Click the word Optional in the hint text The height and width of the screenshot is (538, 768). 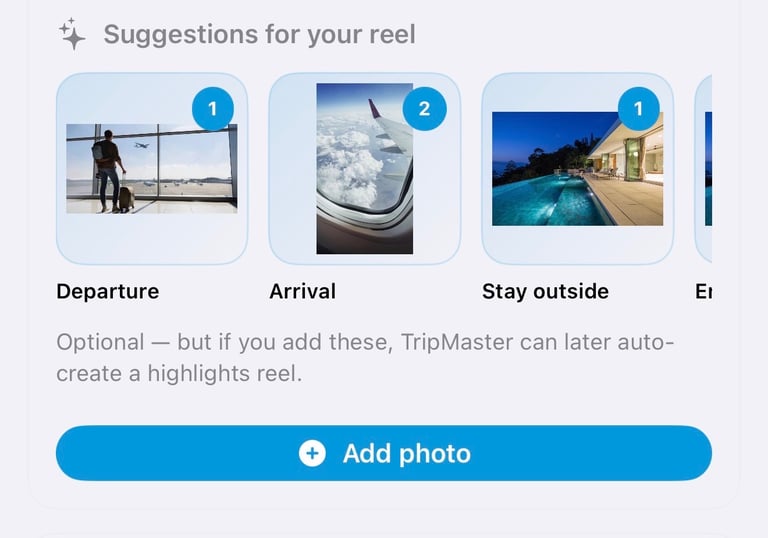[x=100, y=342]
